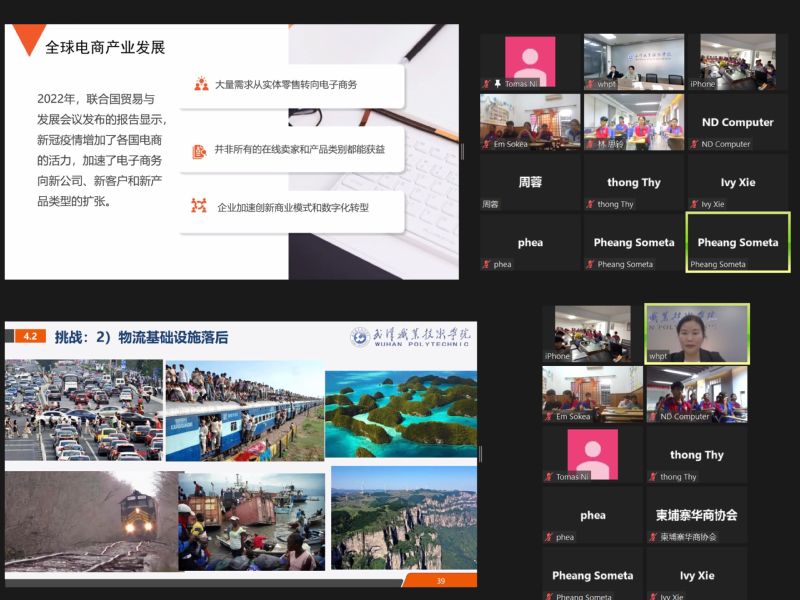
Task: Click the divider handle beside the logistics slide
Action: (480, 454)
